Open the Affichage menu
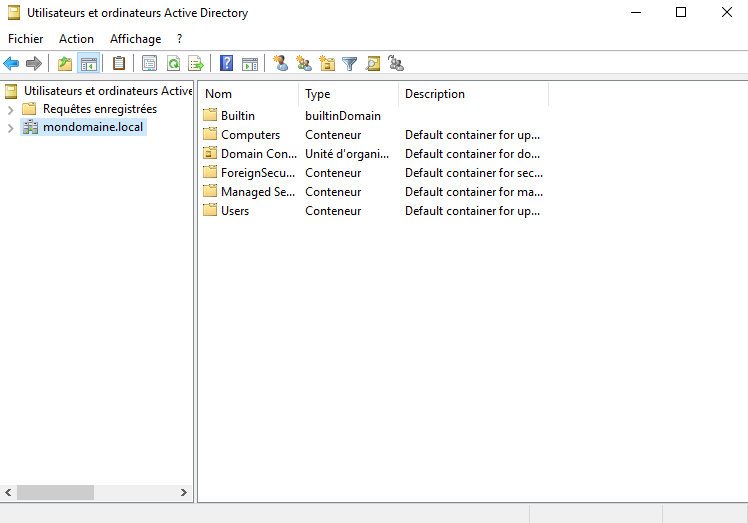Image resolution: width=748 pixels, height=523 pixels. [x=135, y=39]
